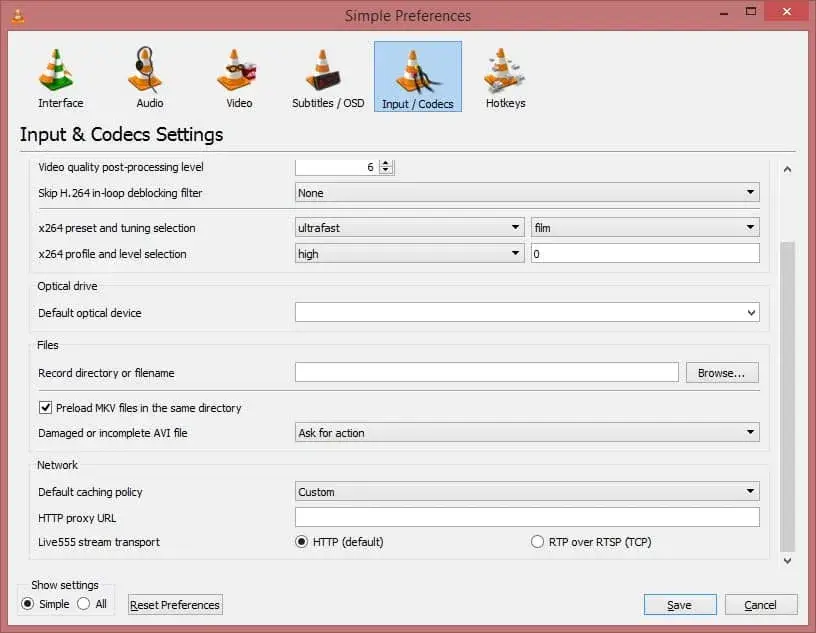
Task: Open the Hotkeys preferences category
Action: 505,77
